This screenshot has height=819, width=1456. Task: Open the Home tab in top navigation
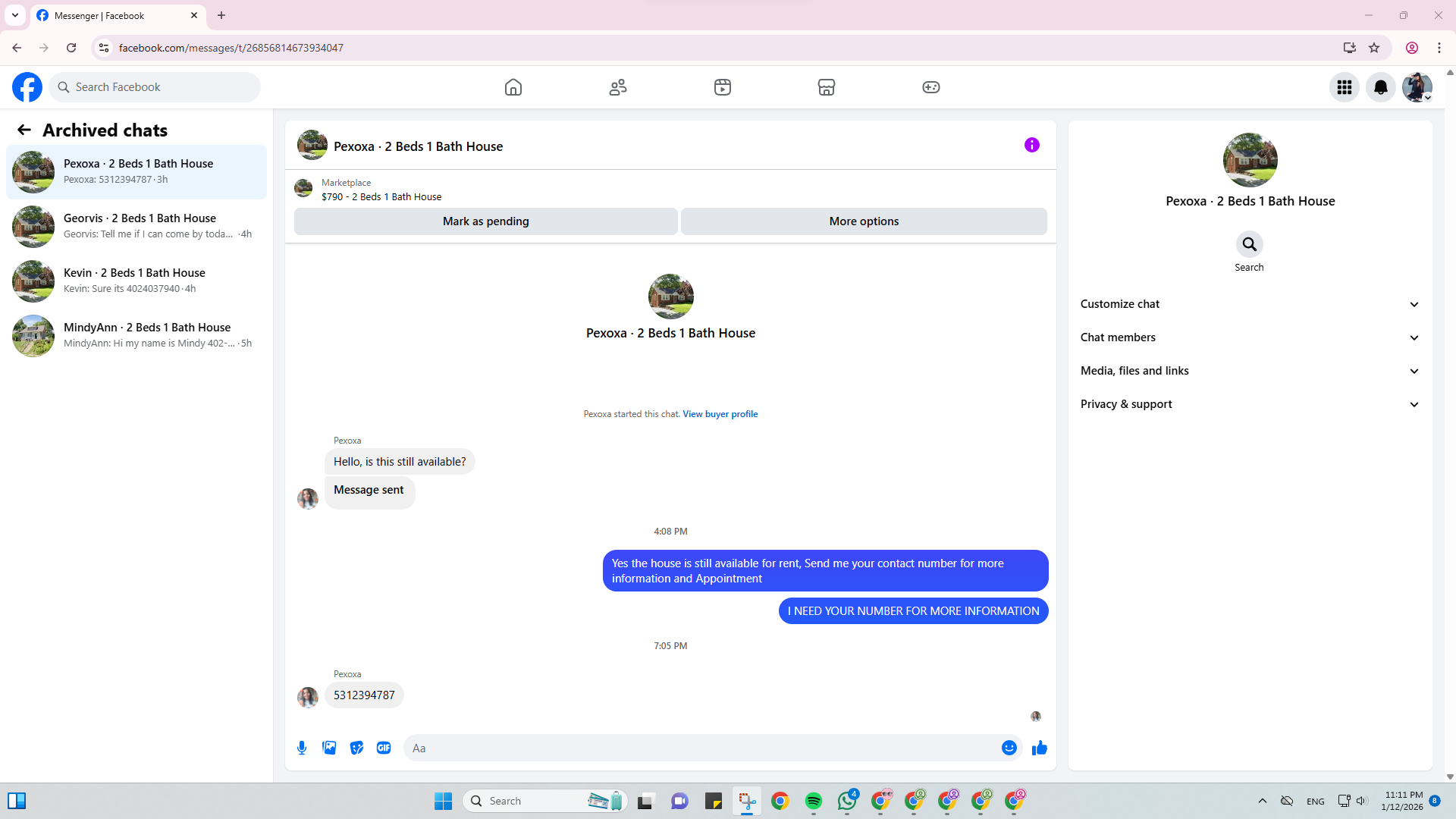pos(513,87)
